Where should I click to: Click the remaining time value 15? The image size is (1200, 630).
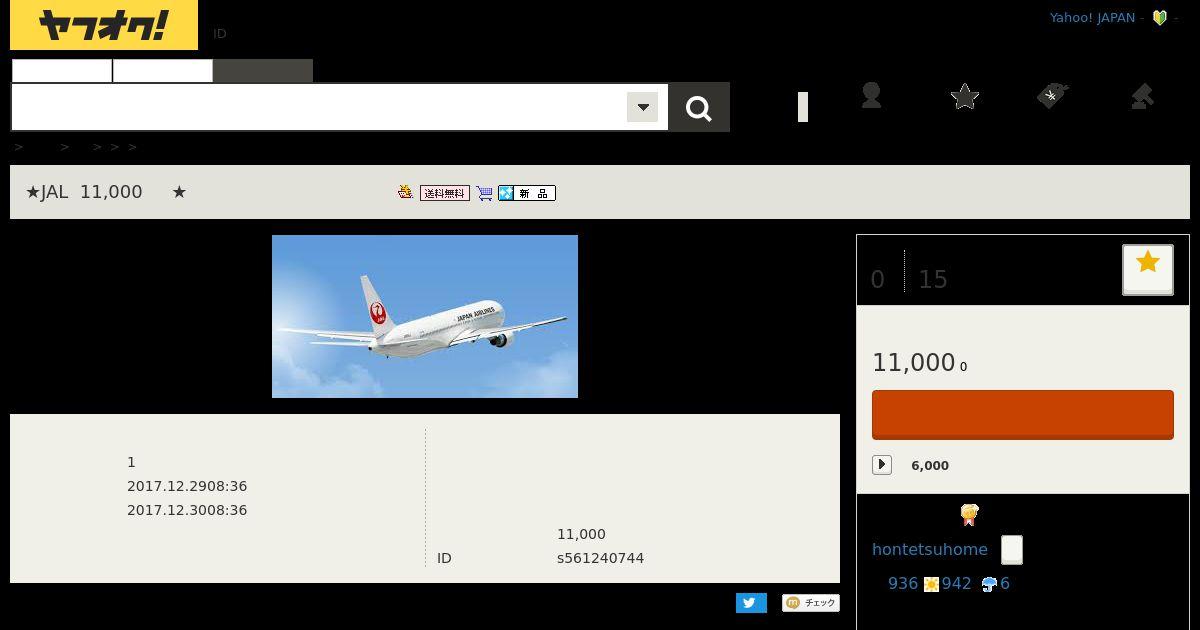pos(933,280)
